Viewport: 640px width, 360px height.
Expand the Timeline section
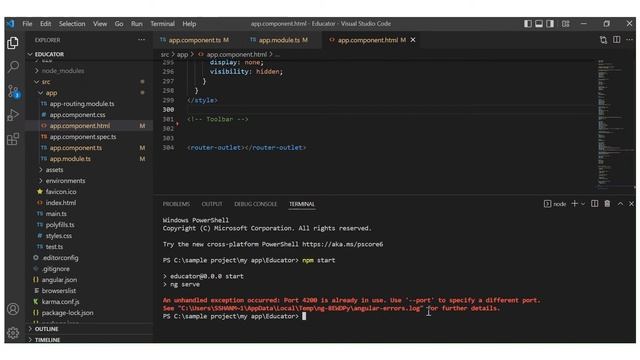coord(89,340)
